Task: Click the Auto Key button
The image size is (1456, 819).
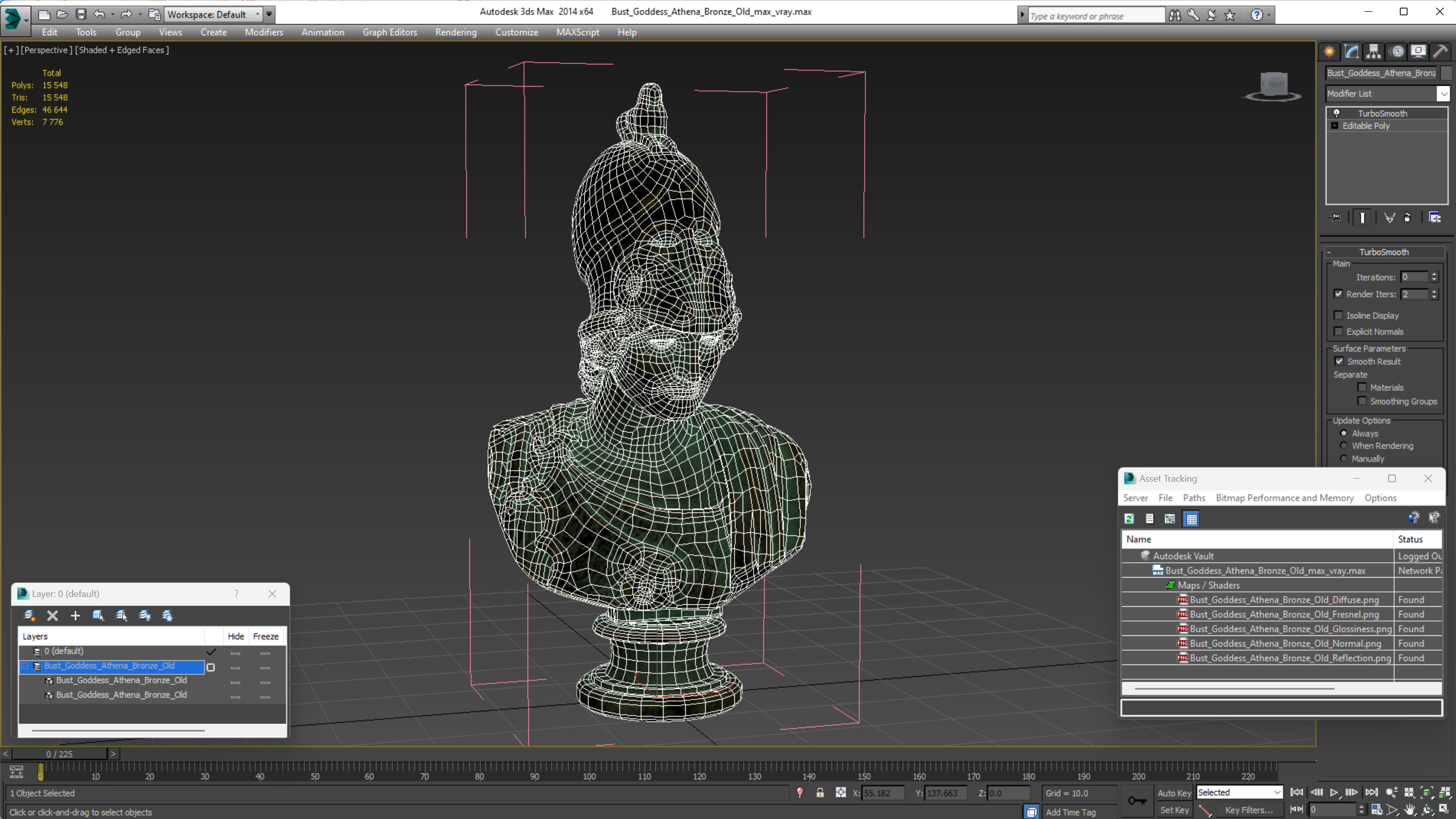Action: click(x=1174, y=793)
